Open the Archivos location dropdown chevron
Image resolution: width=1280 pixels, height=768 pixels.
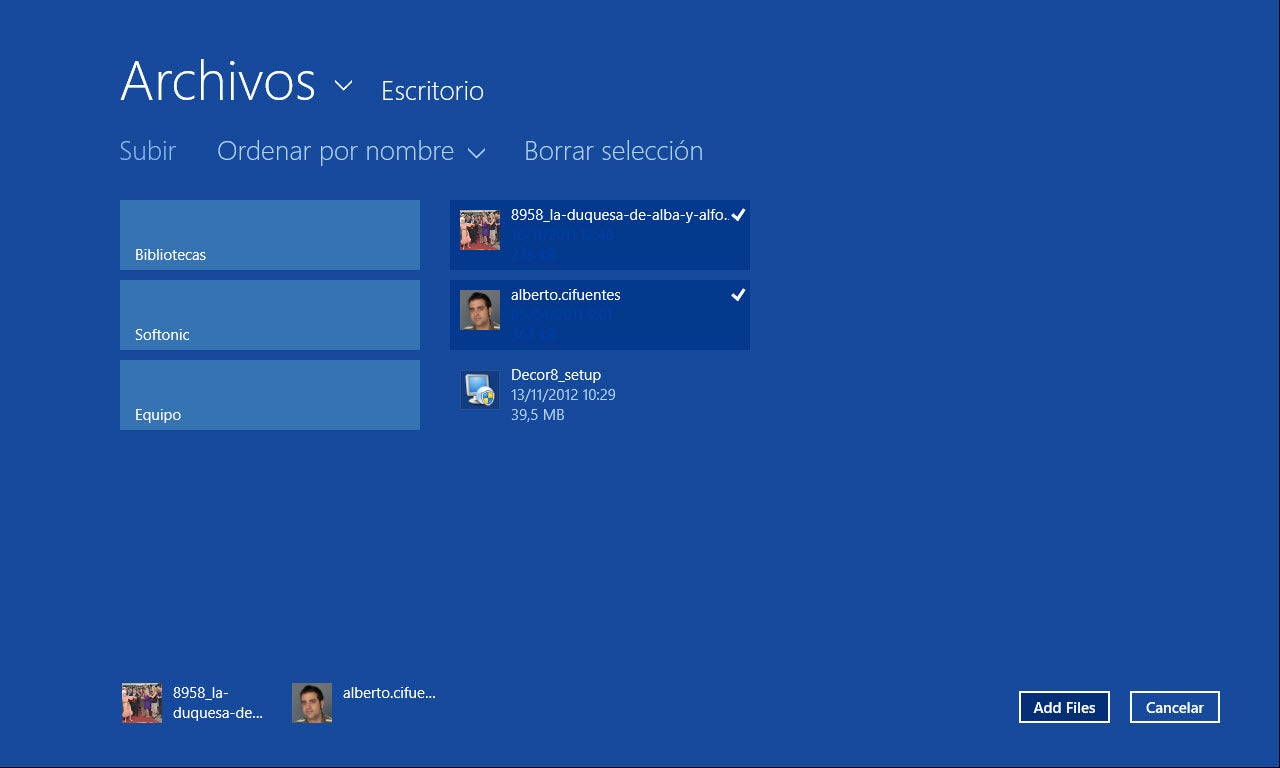coord(343,86)
